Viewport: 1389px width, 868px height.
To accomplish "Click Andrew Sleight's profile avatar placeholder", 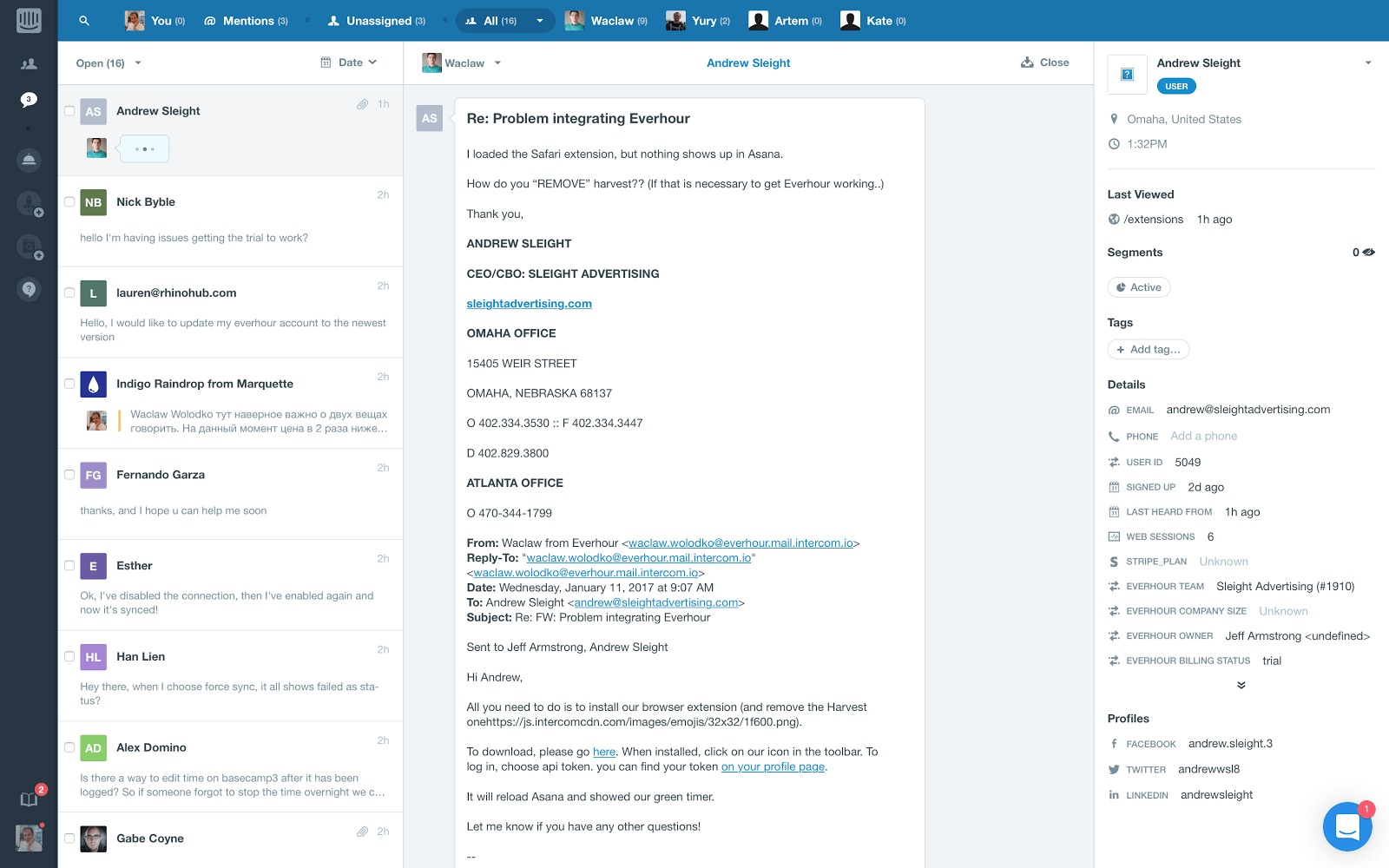I will (x=1128, y=74).
